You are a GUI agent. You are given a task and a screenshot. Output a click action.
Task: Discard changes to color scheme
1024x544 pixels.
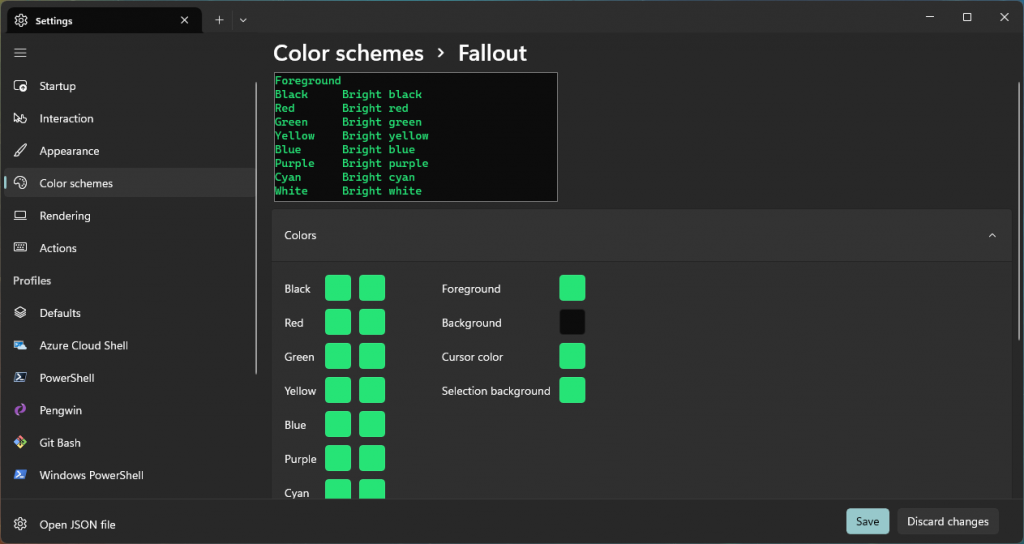948,521
